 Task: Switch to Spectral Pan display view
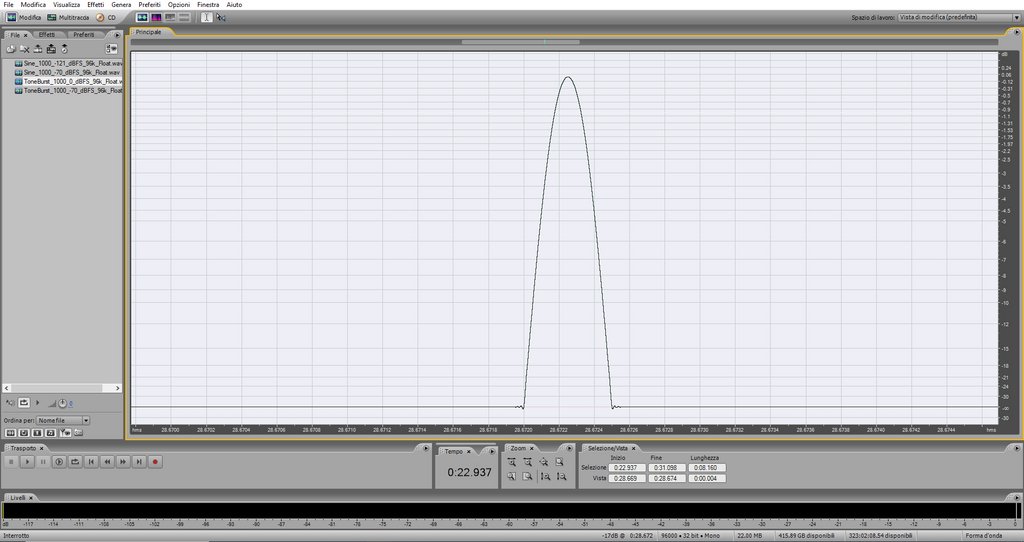tap(170, 18)
